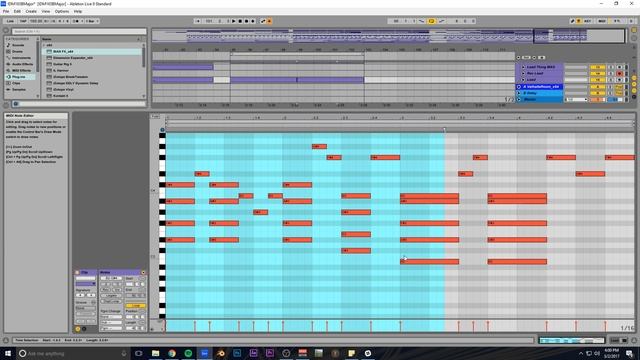Select Samples category in browser
Screen dimensions: 640x360
tap(19, 89)
